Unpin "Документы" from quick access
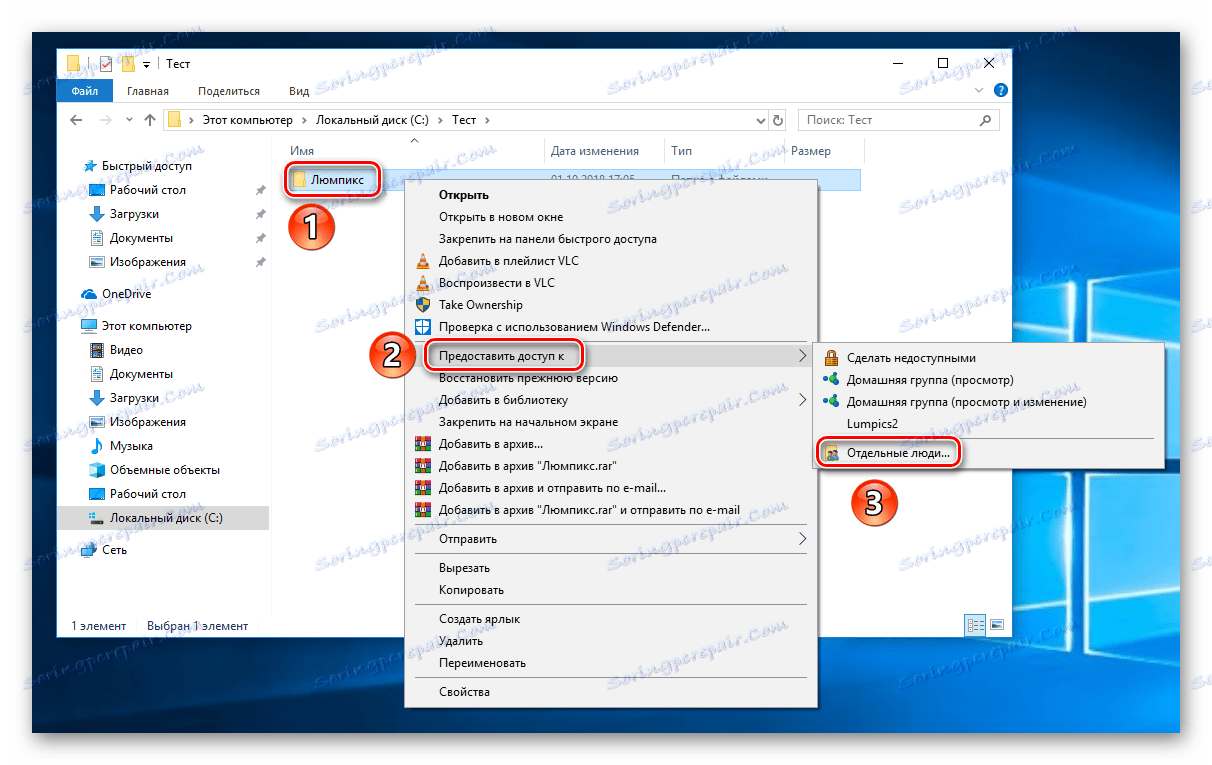This screenshot has height=765, width=1212. (259, 237)
